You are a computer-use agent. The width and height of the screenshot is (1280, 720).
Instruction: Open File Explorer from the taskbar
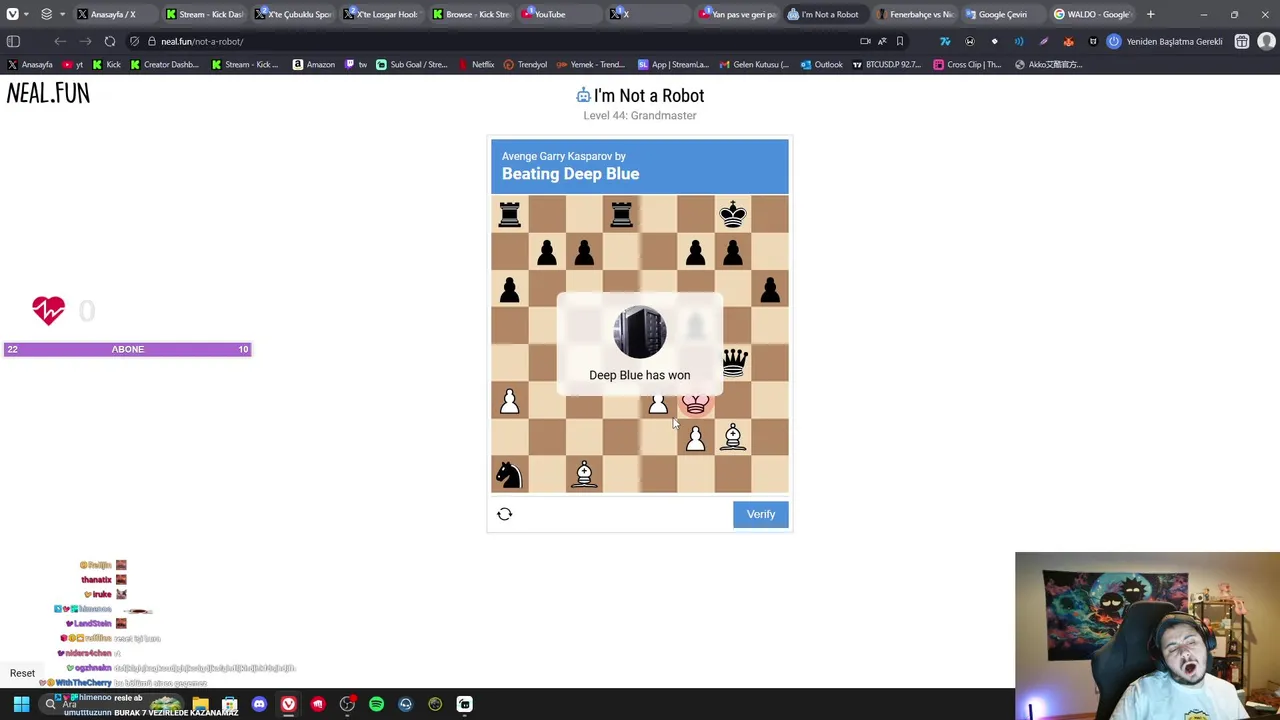[200, 704]
